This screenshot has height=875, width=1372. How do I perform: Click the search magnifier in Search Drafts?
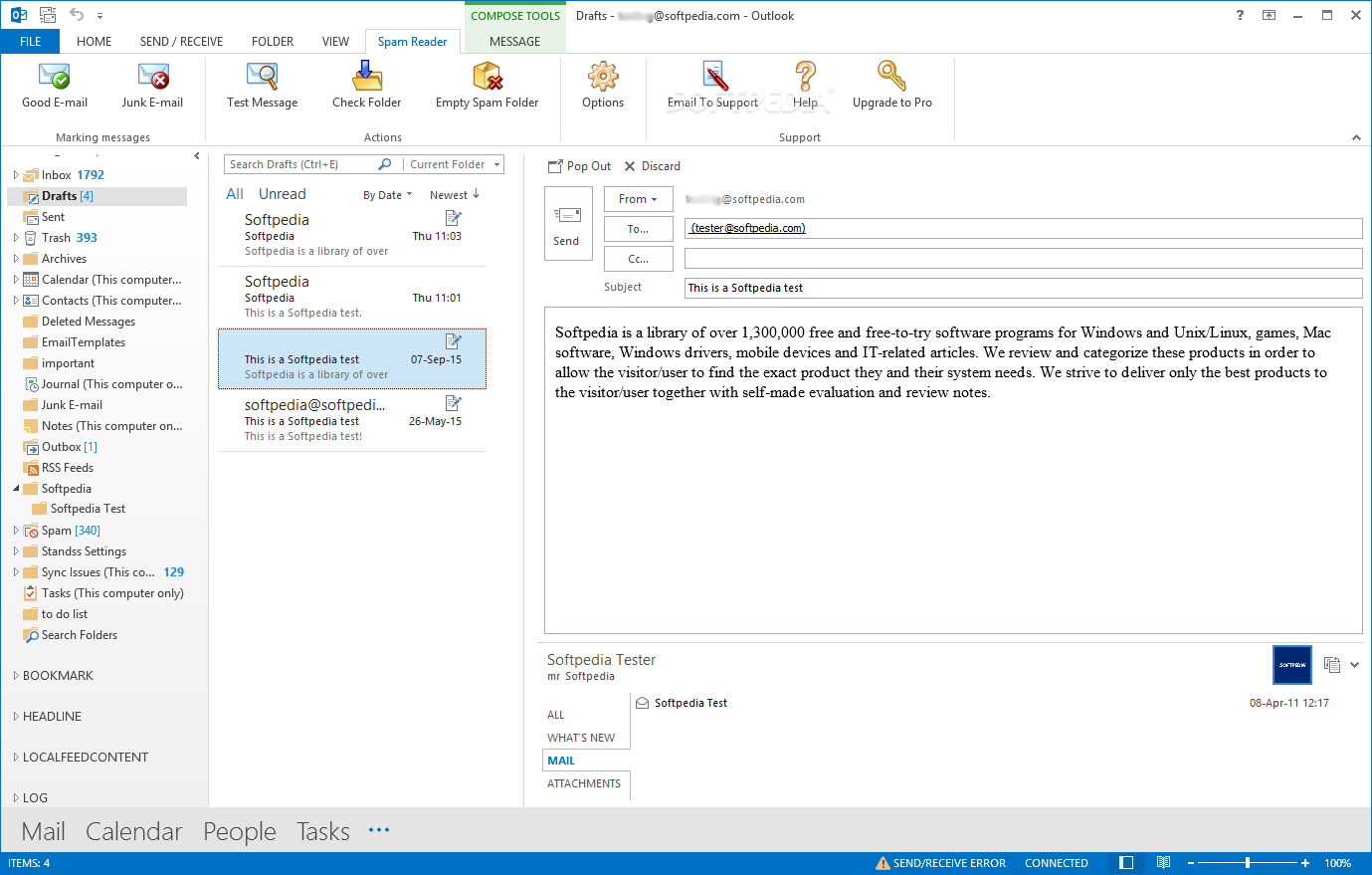pos(386,164)
